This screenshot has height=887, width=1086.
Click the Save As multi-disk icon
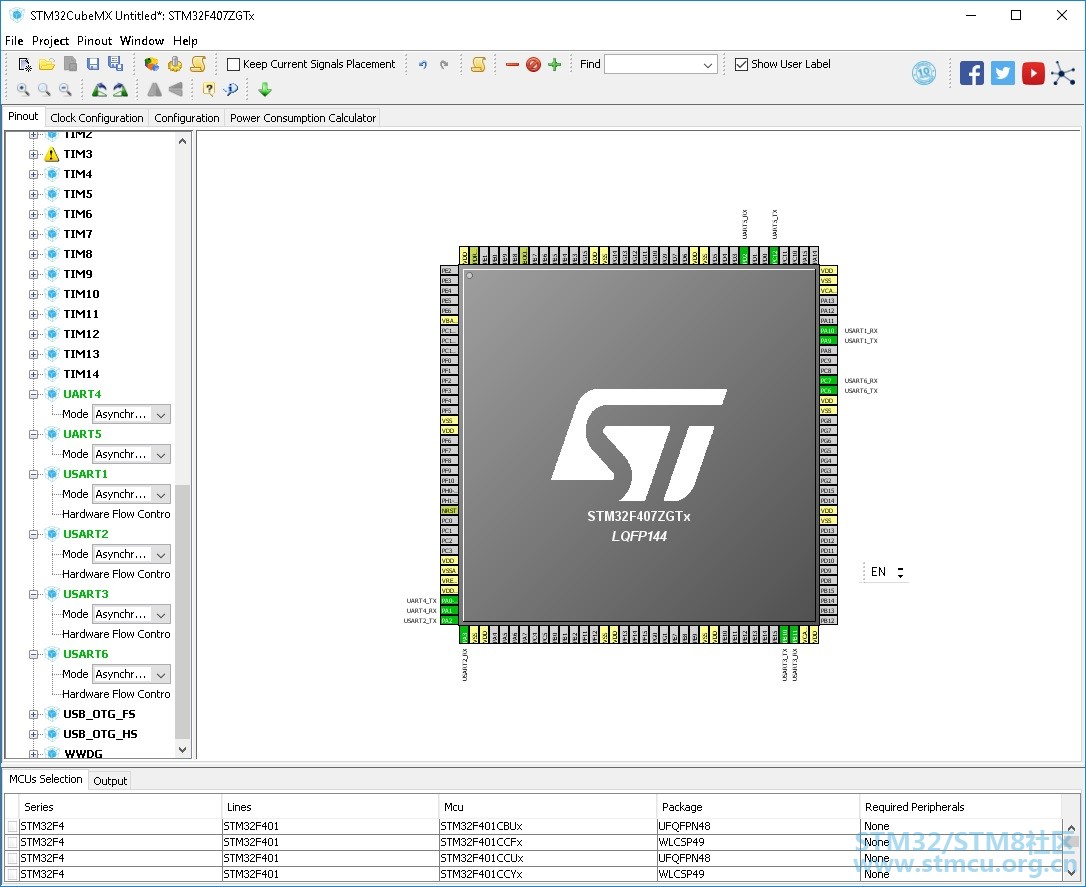point(116,64)
